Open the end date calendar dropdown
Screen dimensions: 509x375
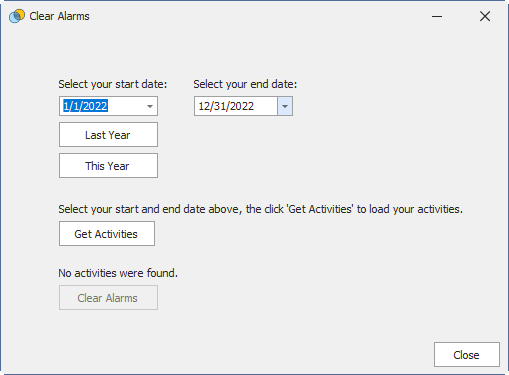coord(285,106)
